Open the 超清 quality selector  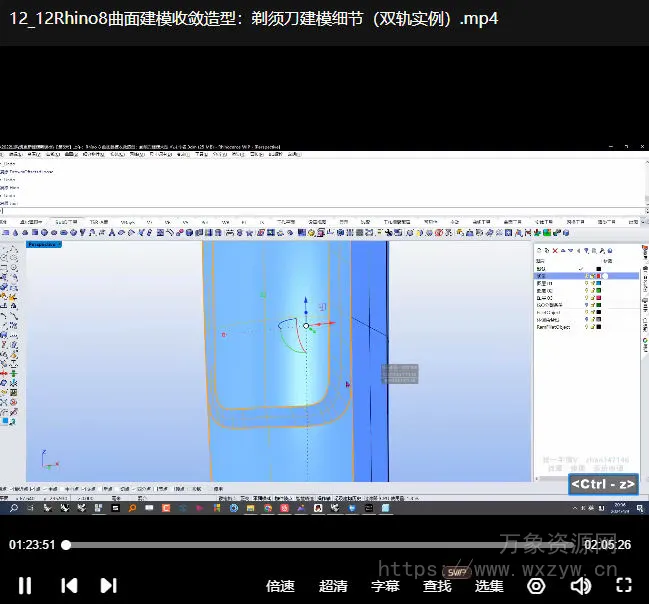click(333, 586)
